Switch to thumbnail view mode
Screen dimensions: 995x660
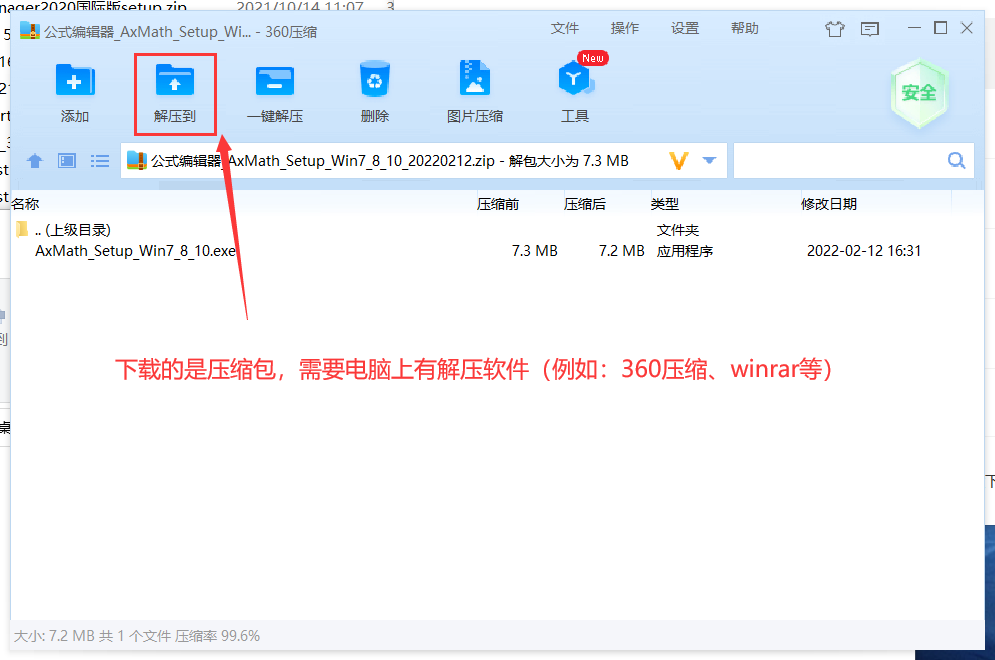pyautogui.click(x=67, y=161)
